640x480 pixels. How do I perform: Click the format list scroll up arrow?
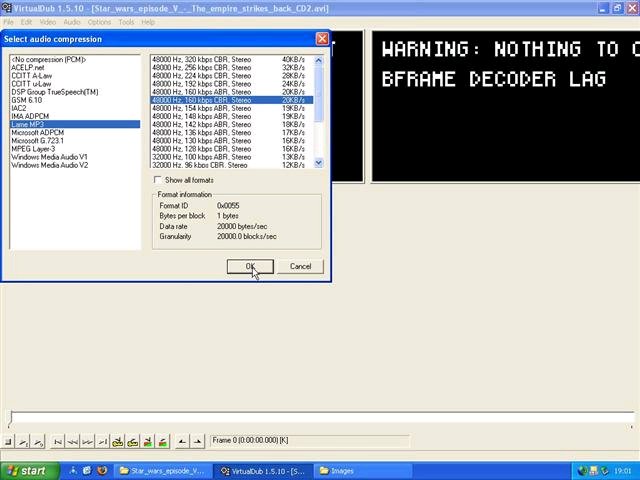click(x=319, y=60)
